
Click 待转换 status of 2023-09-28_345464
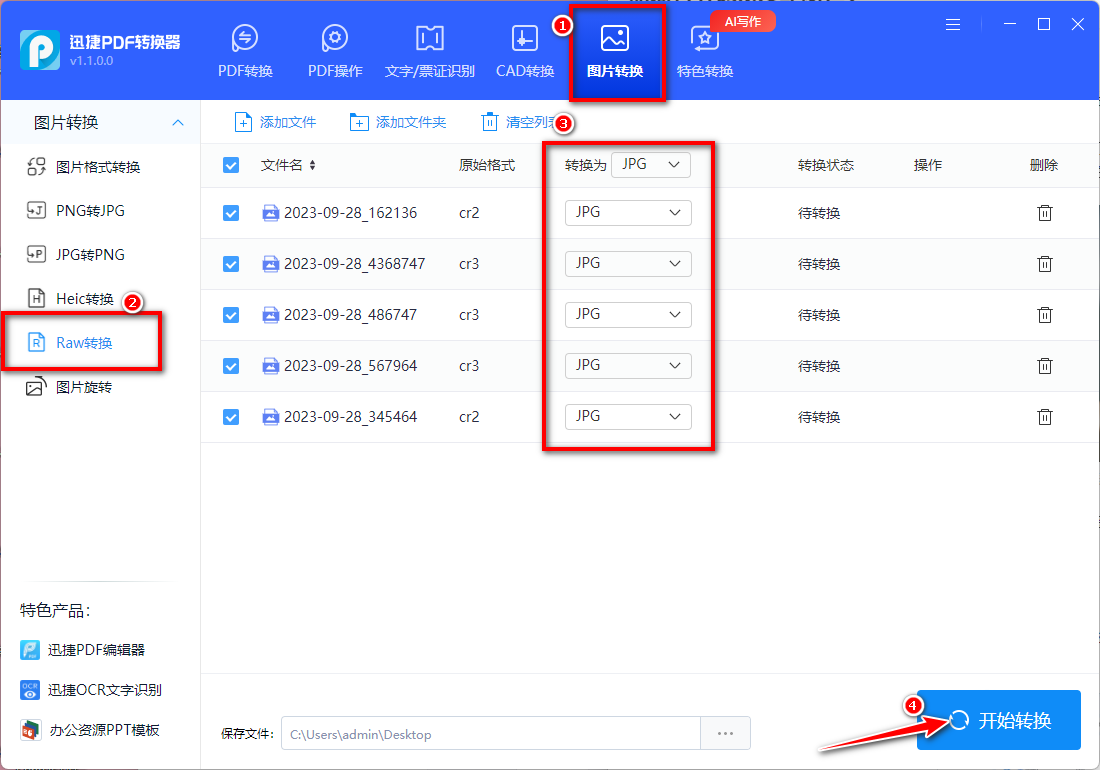point(819,417)
